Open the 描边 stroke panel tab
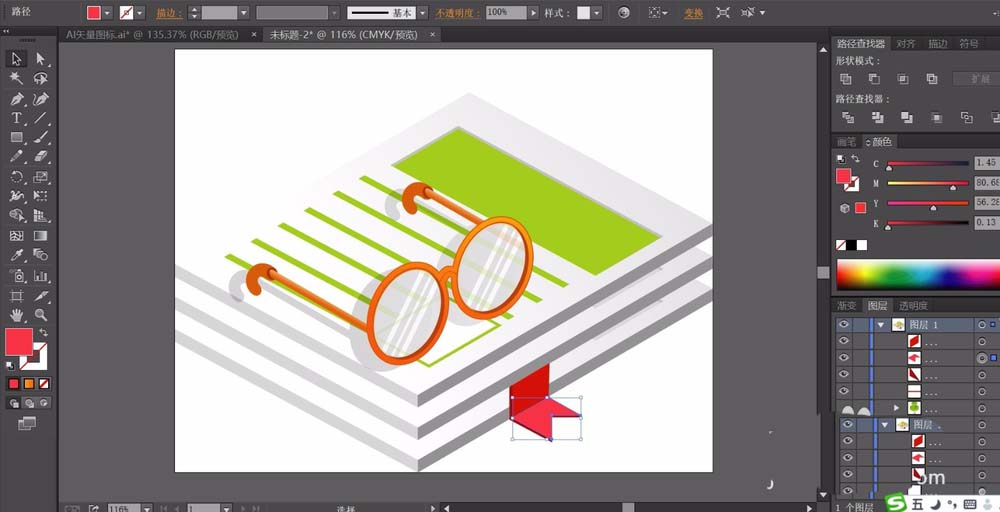The image size is (1000, 512). pos(938,43)
